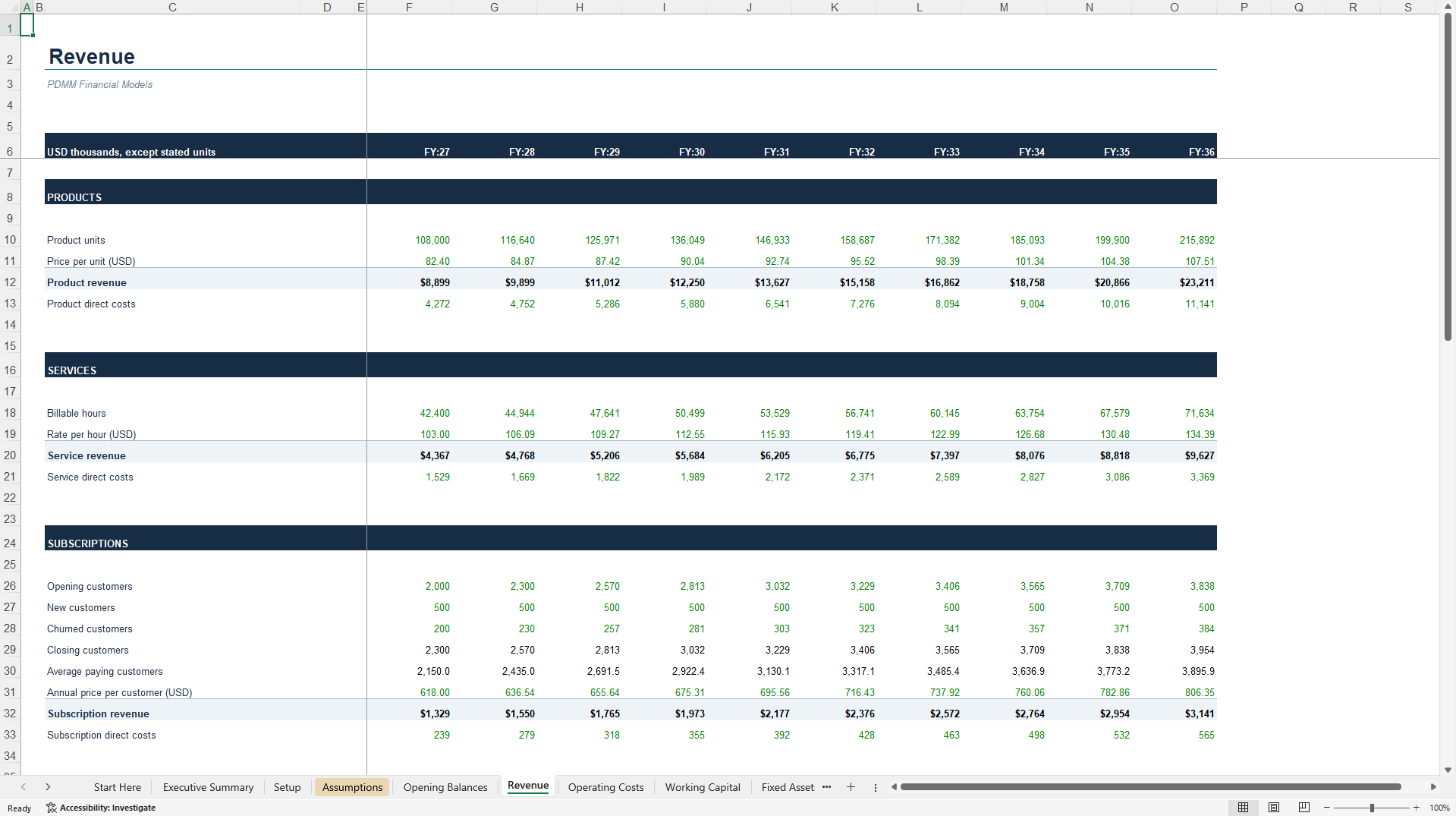This screenshot has width=1456, height=816.
Task: Select Product units value 108,000
Action: (432, 240)
